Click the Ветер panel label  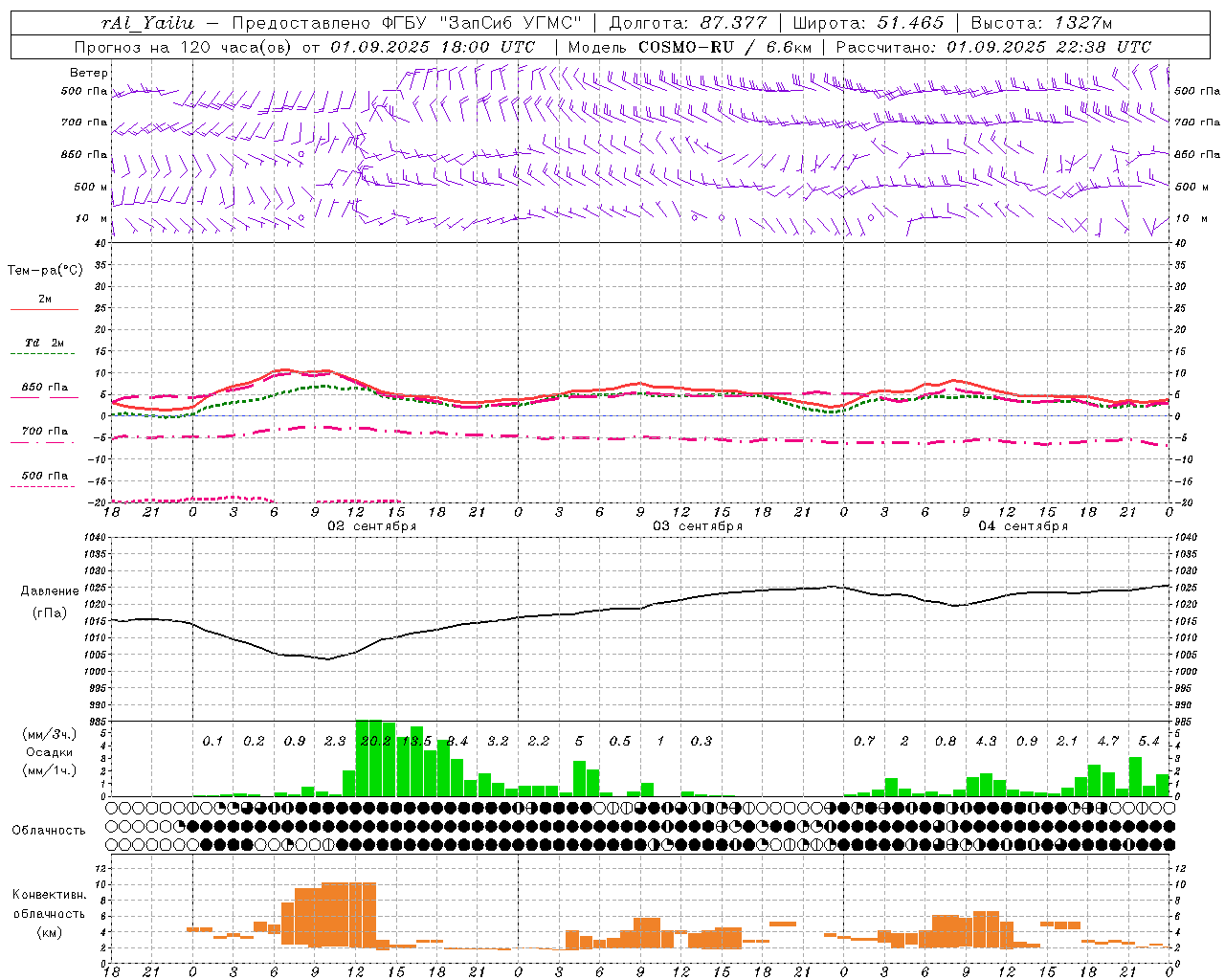[89, 73]
